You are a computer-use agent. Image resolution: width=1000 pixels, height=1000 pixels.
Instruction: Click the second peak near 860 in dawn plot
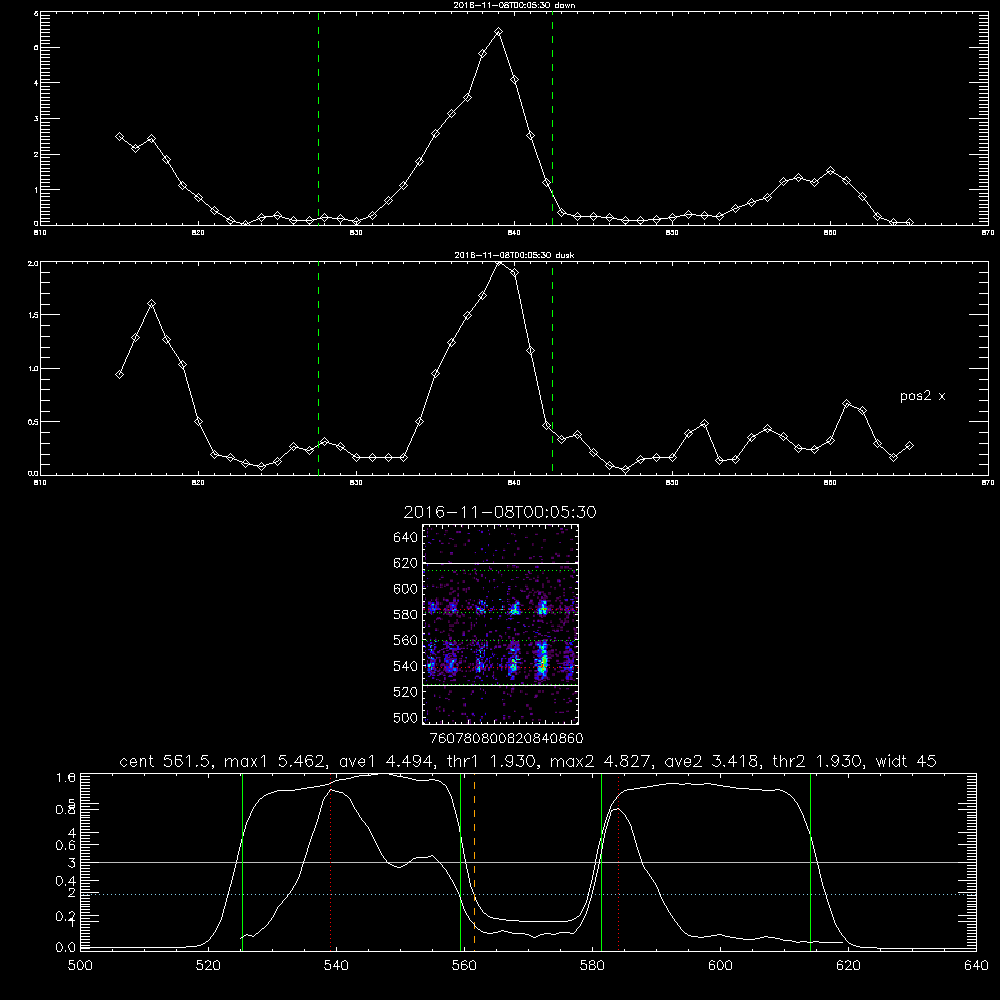click(830, 170)
